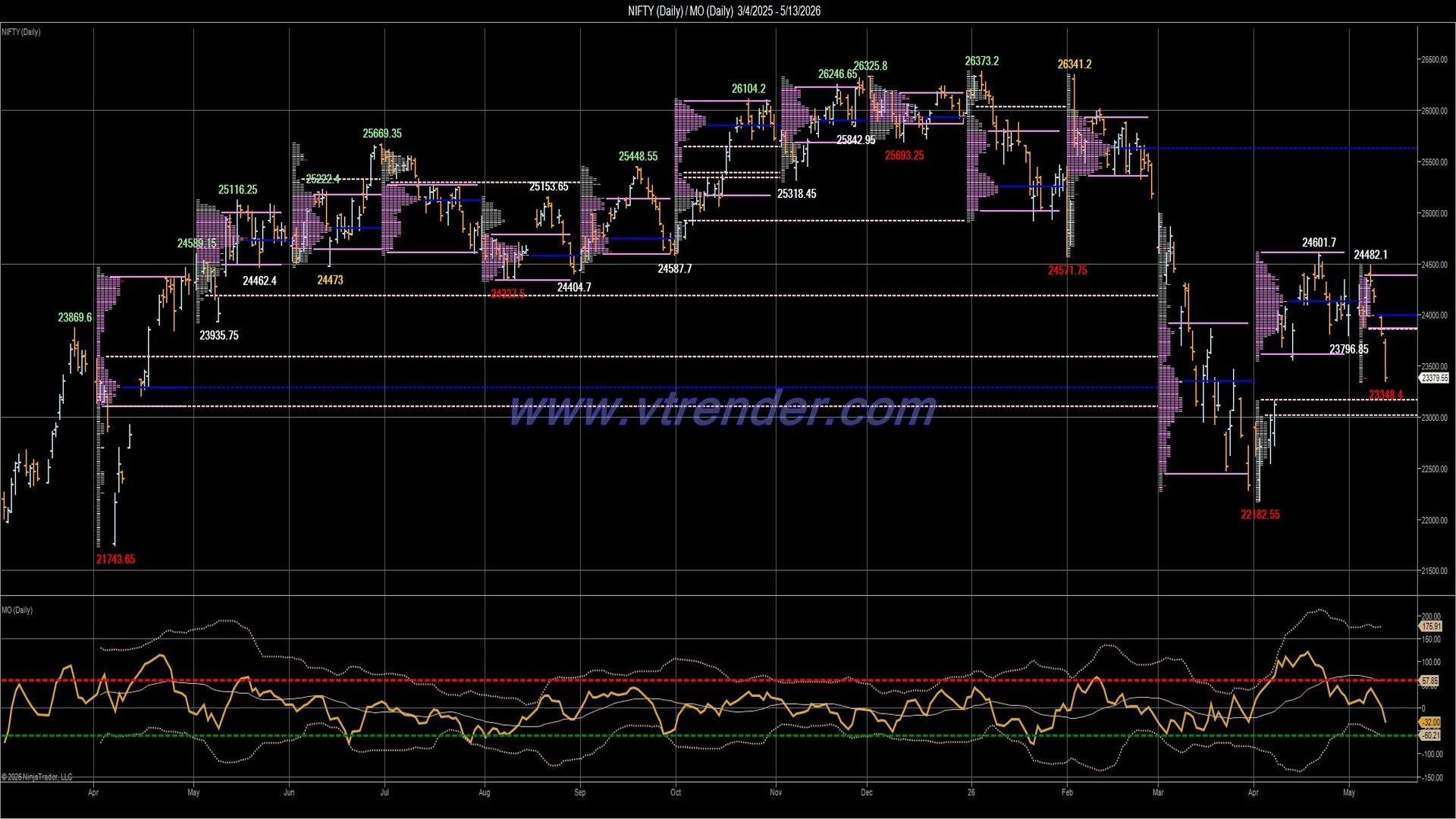
Task: Click the red 22182.55 low label
Action: coord(1260,514)
